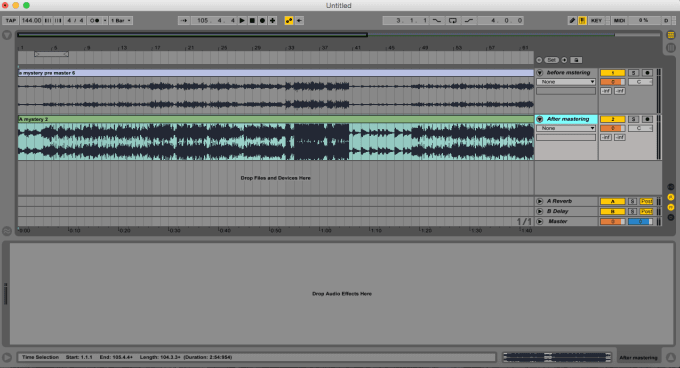Toggle the Computer MIDI Keyboard icon
This screenshot has width=680, height=368.
coord(582,20)
